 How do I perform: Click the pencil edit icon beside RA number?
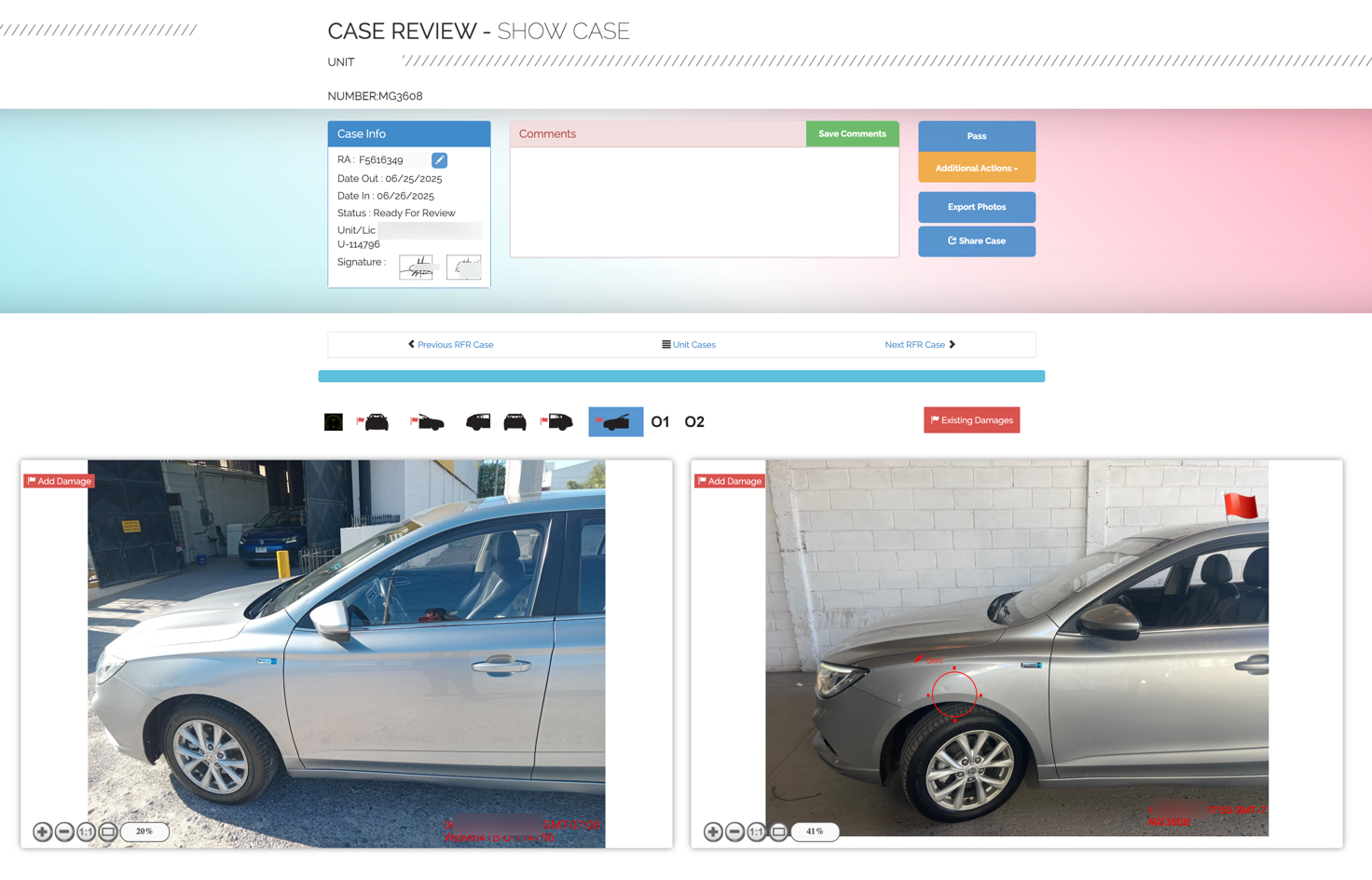click(439, 160)
